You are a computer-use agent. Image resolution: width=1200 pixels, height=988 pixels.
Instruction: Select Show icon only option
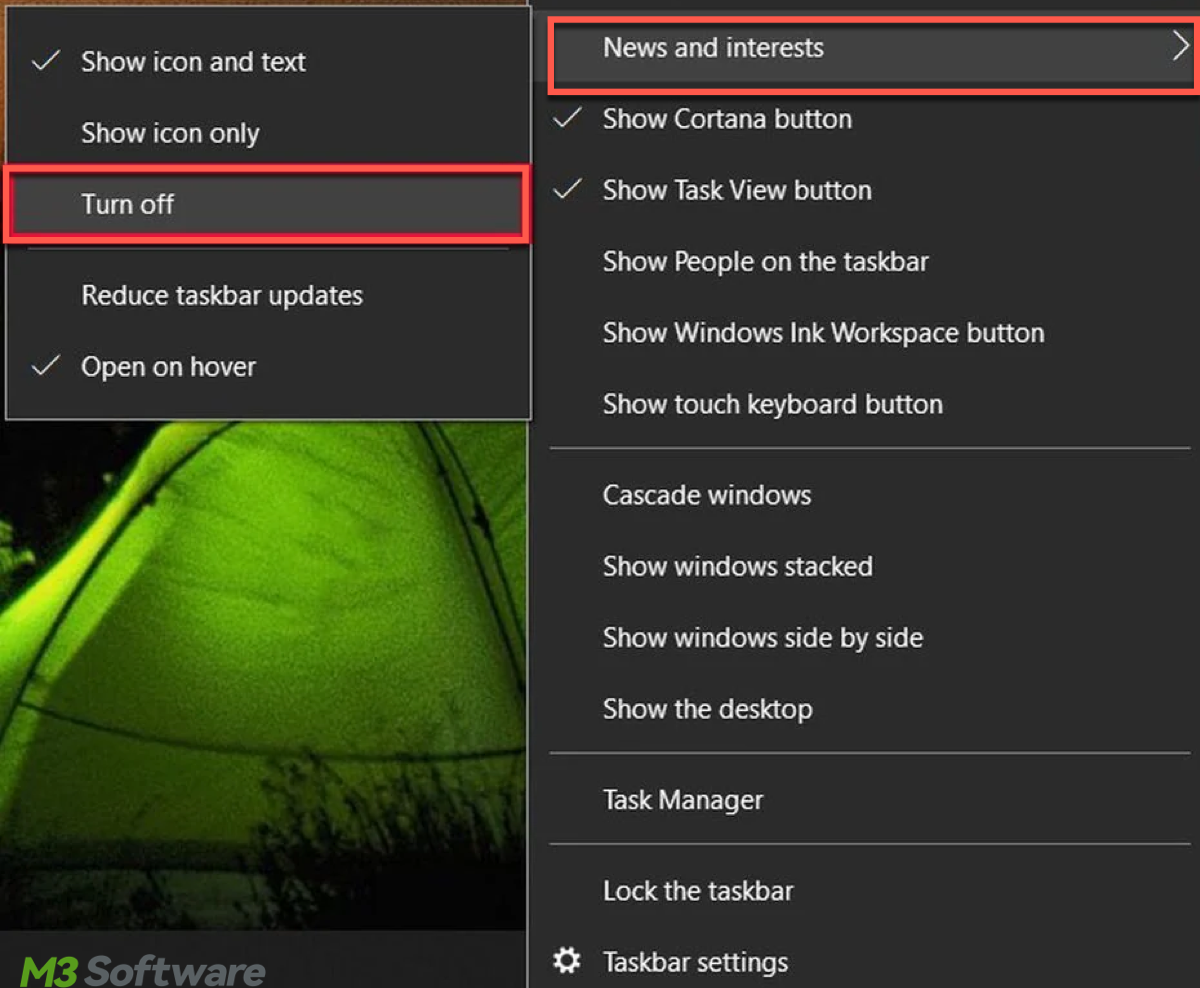[268, 133]
